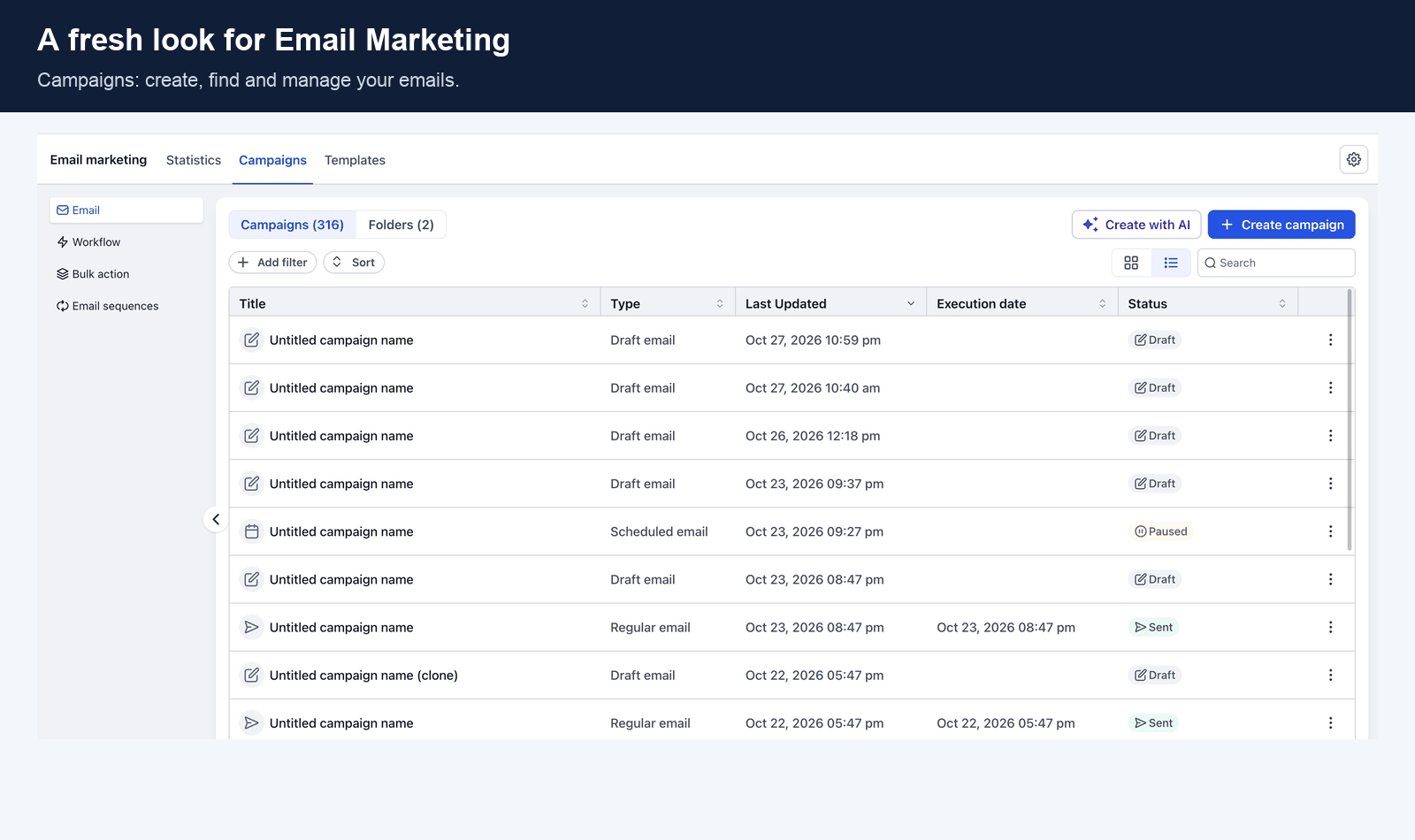Switch to the Templates tab
Viewport: 1415px width, 840px height.
355,160
